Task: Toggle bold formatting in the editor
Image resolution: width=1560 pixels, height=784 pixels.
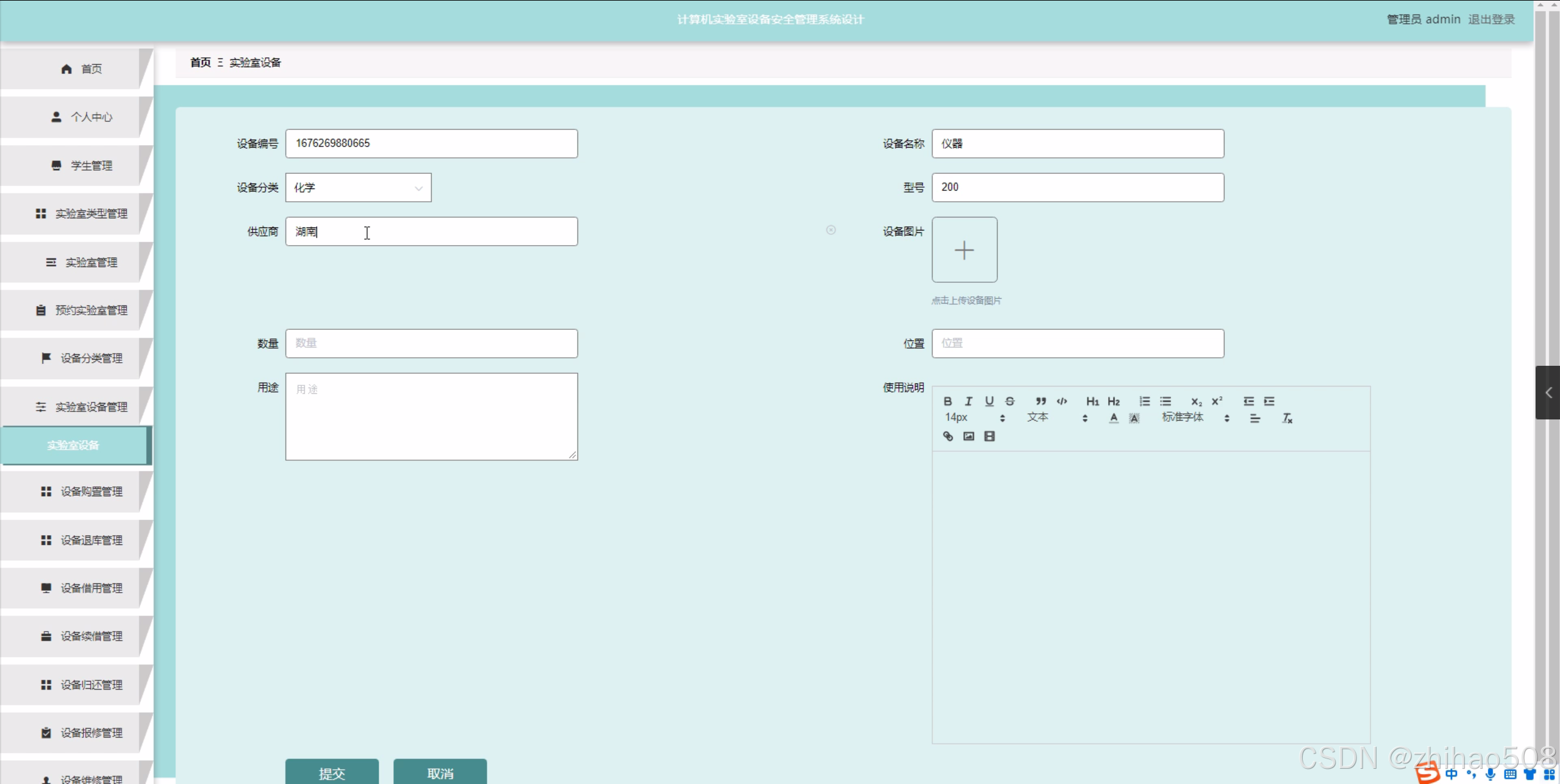Action: coord(947,401)
